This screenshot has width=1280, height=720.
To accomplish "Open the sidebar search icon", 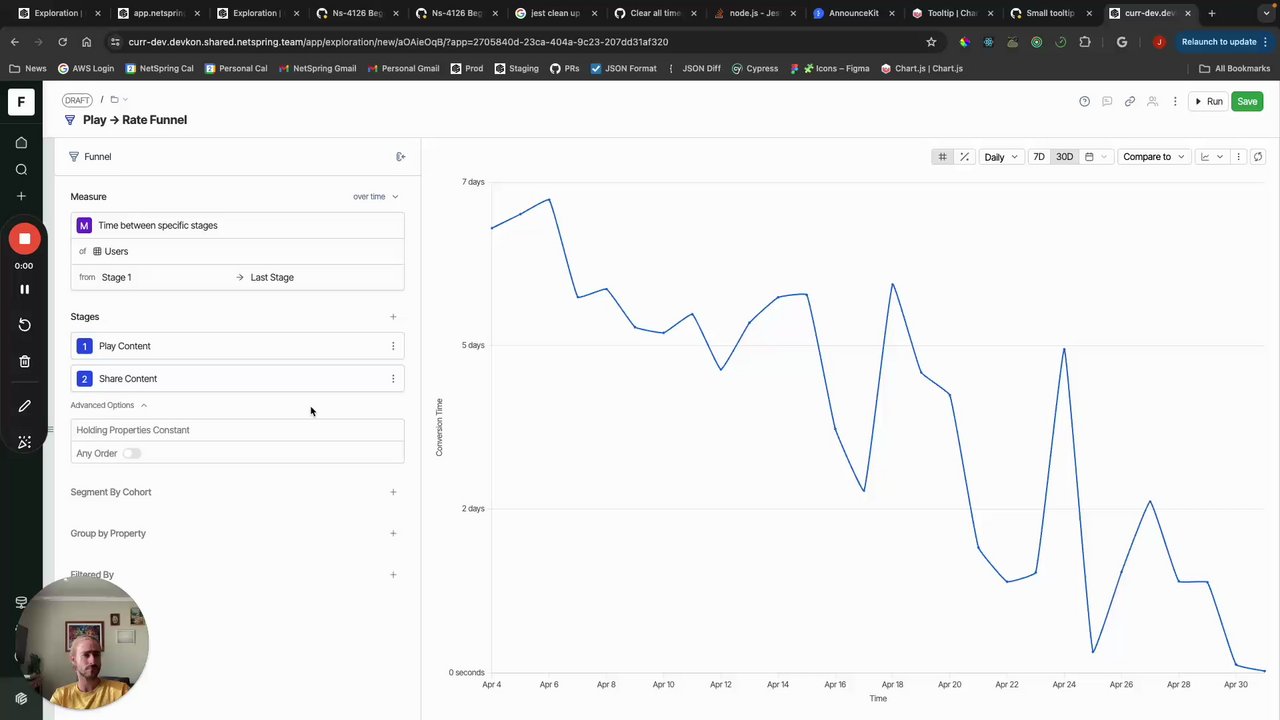I will [21, 169].
